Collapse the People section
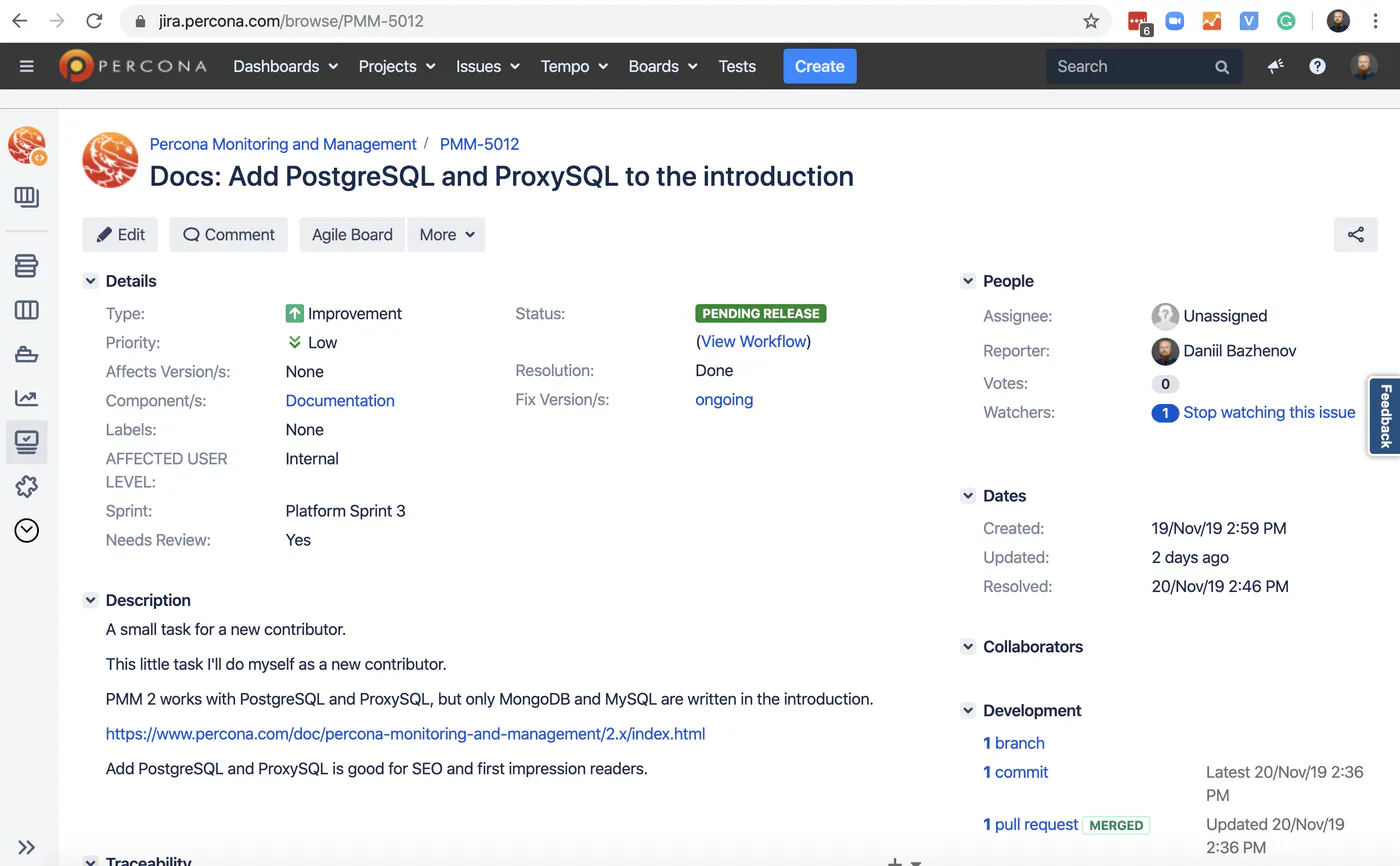The width and height of the screenshot is (1400, 866). click(968, 281)
